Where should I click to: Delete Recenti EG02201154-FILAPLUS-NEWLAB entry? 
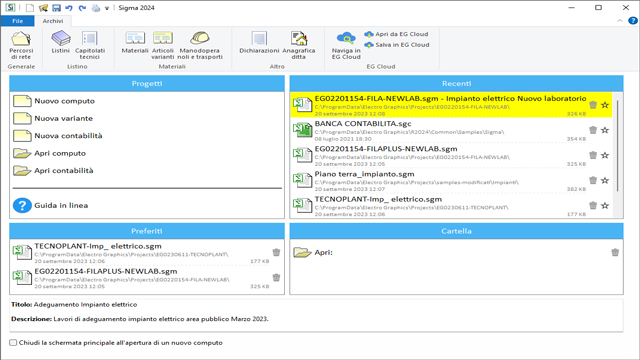point(593,155)
